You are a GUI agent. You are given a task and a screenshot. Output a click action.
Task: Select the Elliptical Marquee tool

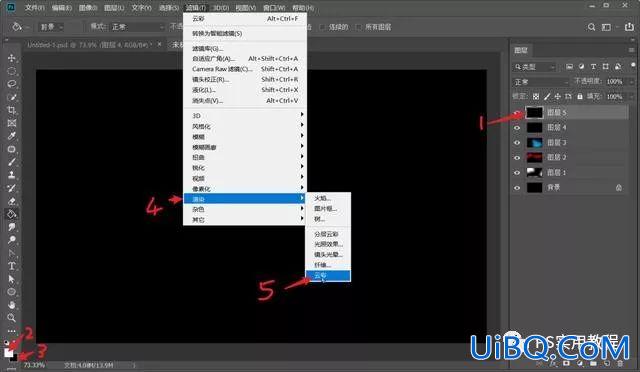point(11,71)
